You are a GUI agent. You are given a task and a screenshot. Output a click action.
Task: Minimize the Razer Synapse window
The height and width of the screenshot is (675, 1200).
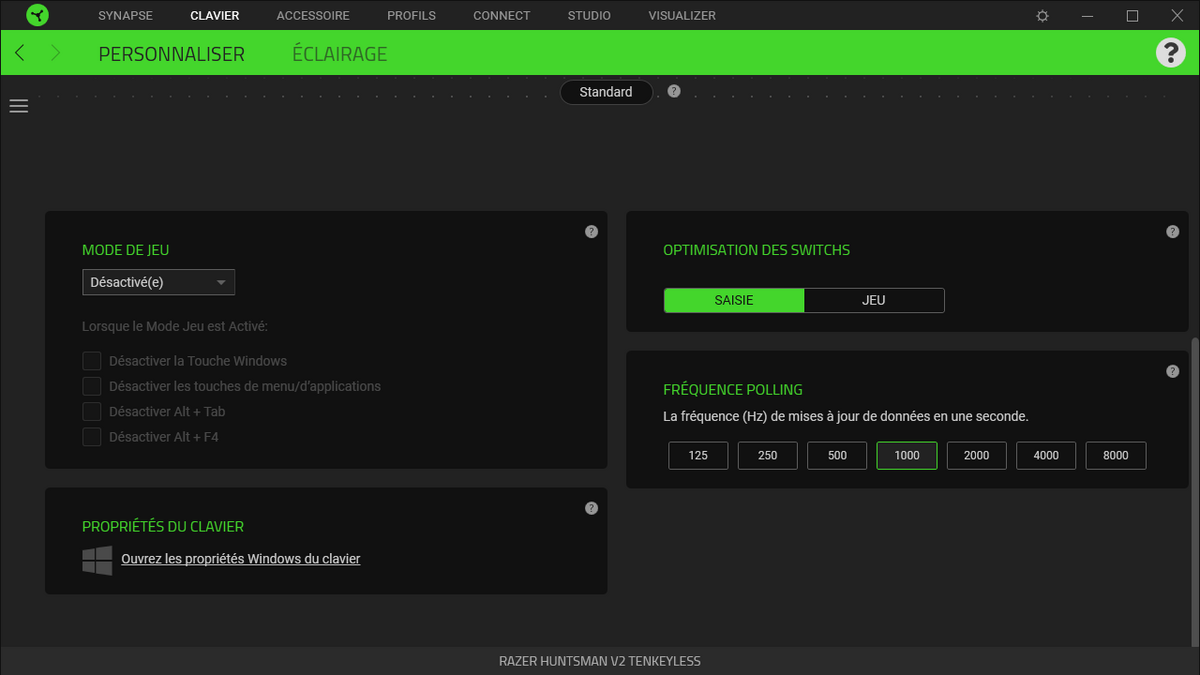(x=1089, y=16)
